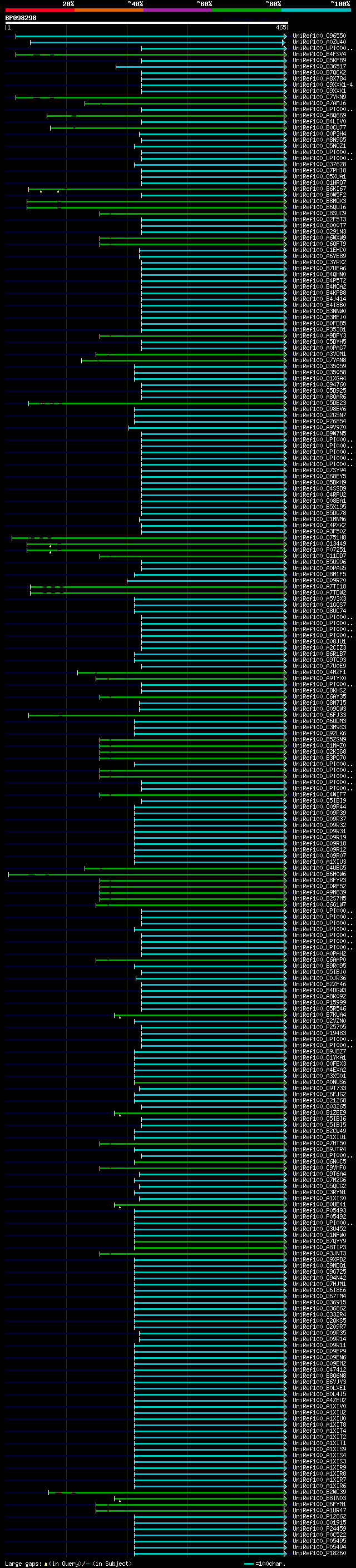Image resolution: width=356 pixels, height=1568 pixels.
Task: Select hit label UniRef100_Q36517
Action: point(319,66)
